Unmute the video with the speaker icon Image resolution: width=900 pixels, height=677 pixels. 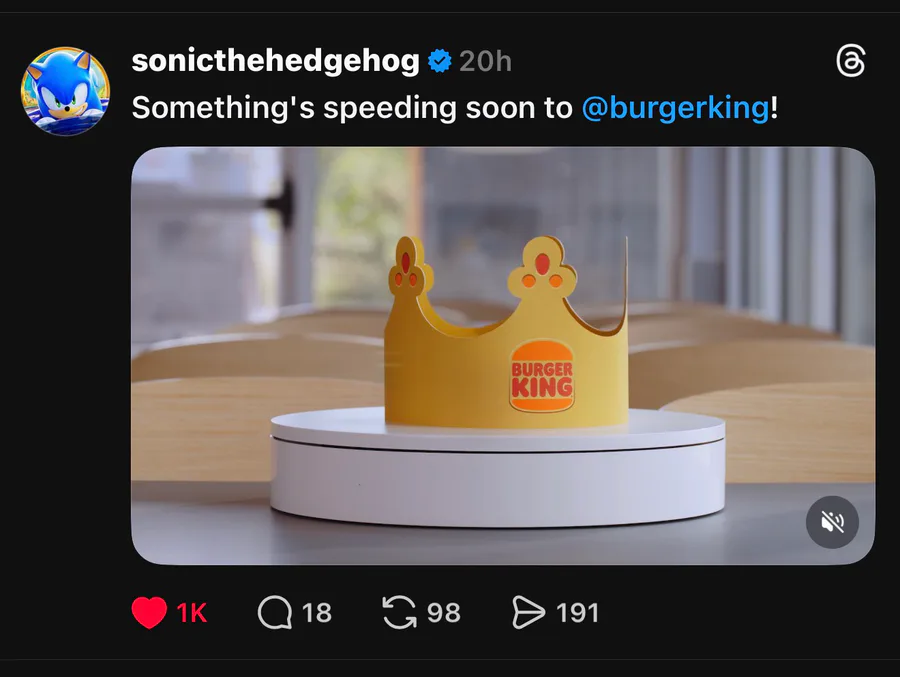832,521
